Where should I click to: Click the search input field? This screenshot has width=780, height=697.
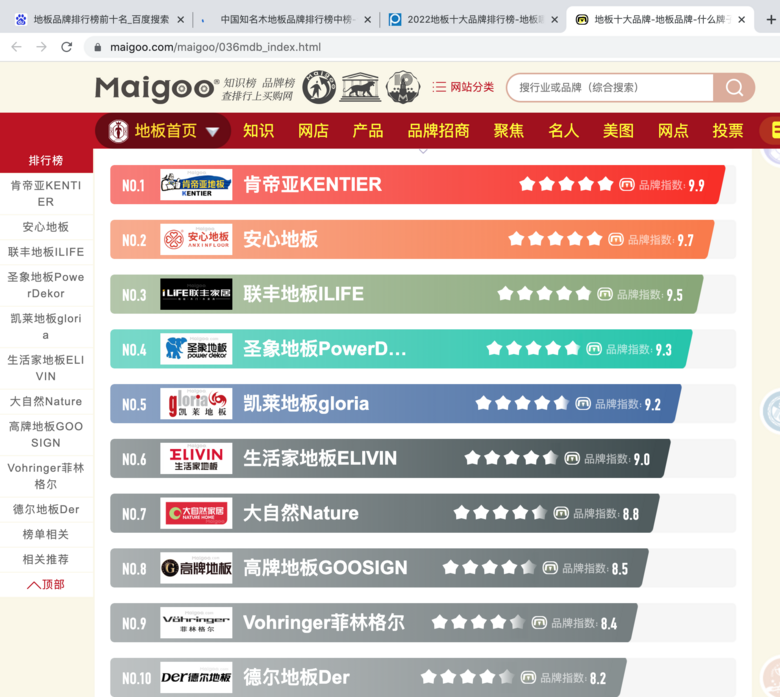point(610,88)
